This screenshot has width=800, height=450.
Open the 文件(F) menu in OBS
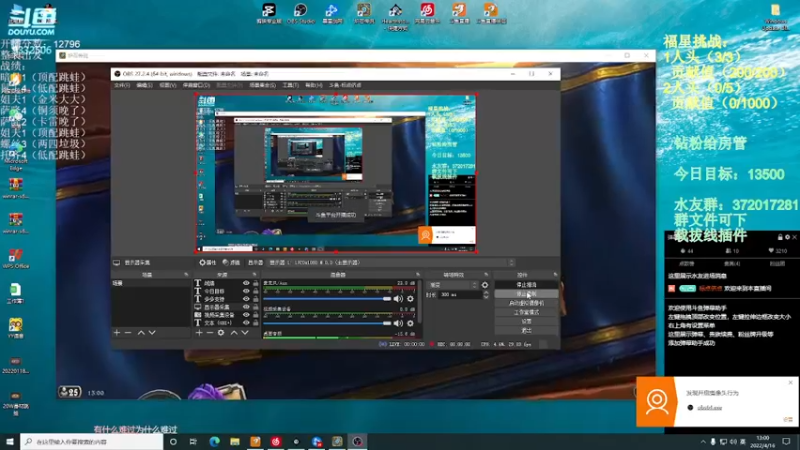122,85
